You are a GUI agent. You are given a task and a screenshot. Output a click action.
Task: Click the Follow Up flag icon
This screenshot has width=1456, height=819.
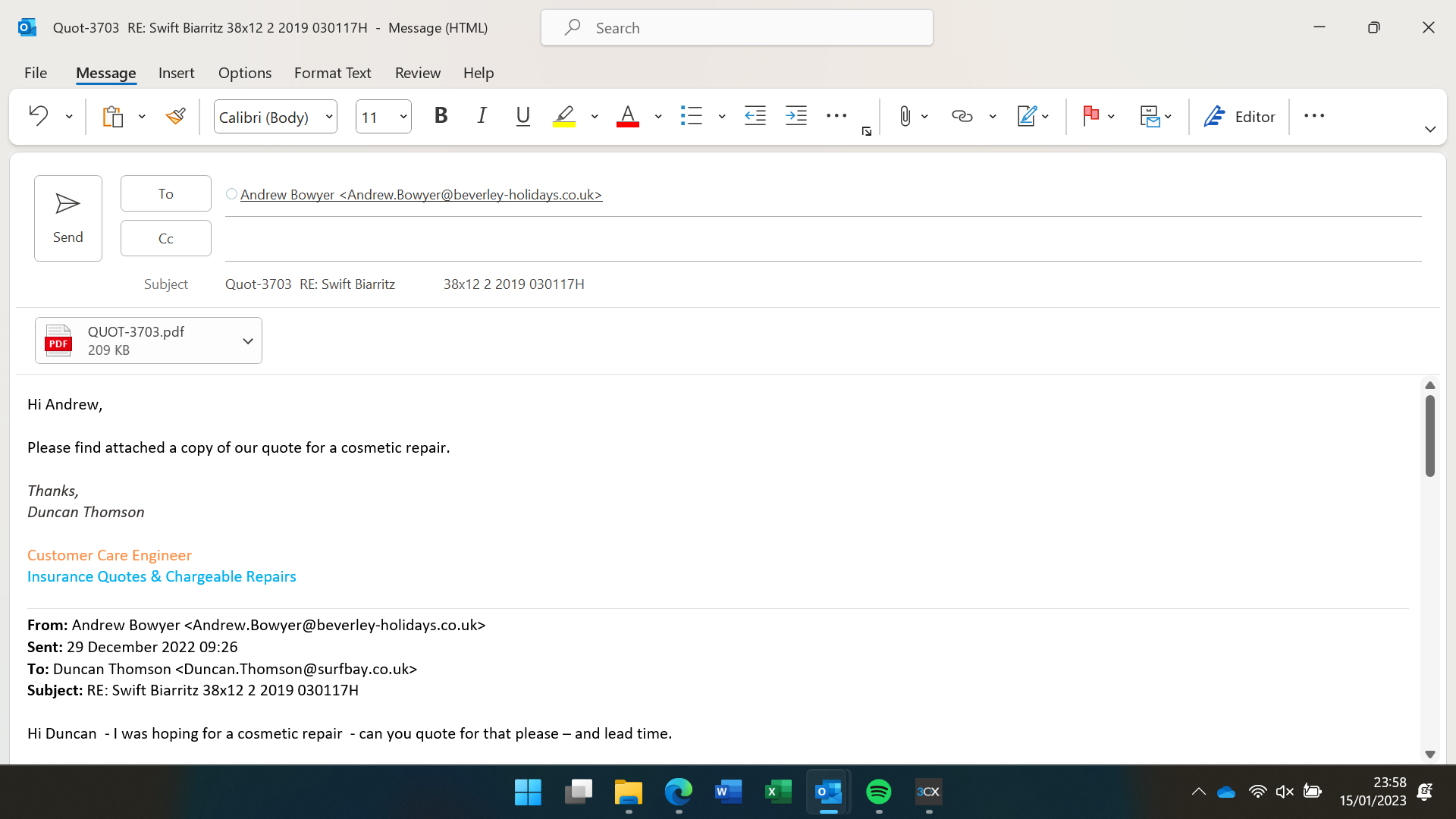pos(1090,116)
